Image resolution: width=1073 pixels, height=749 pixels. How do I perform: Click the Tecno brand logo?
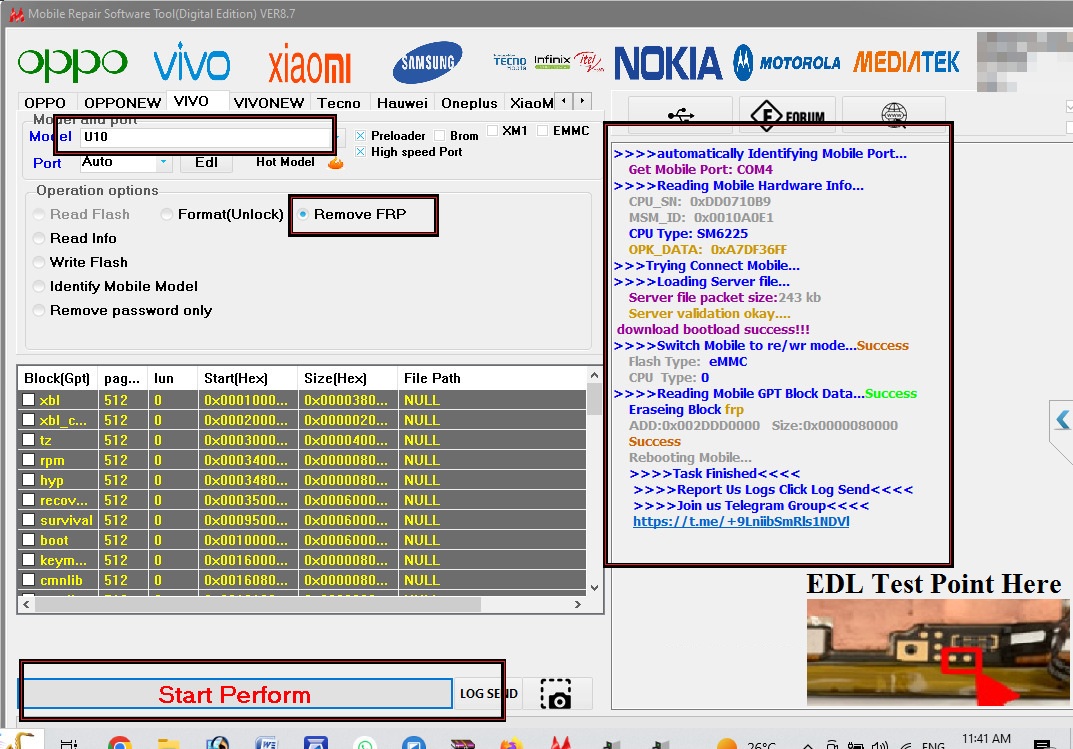[510, 62]
